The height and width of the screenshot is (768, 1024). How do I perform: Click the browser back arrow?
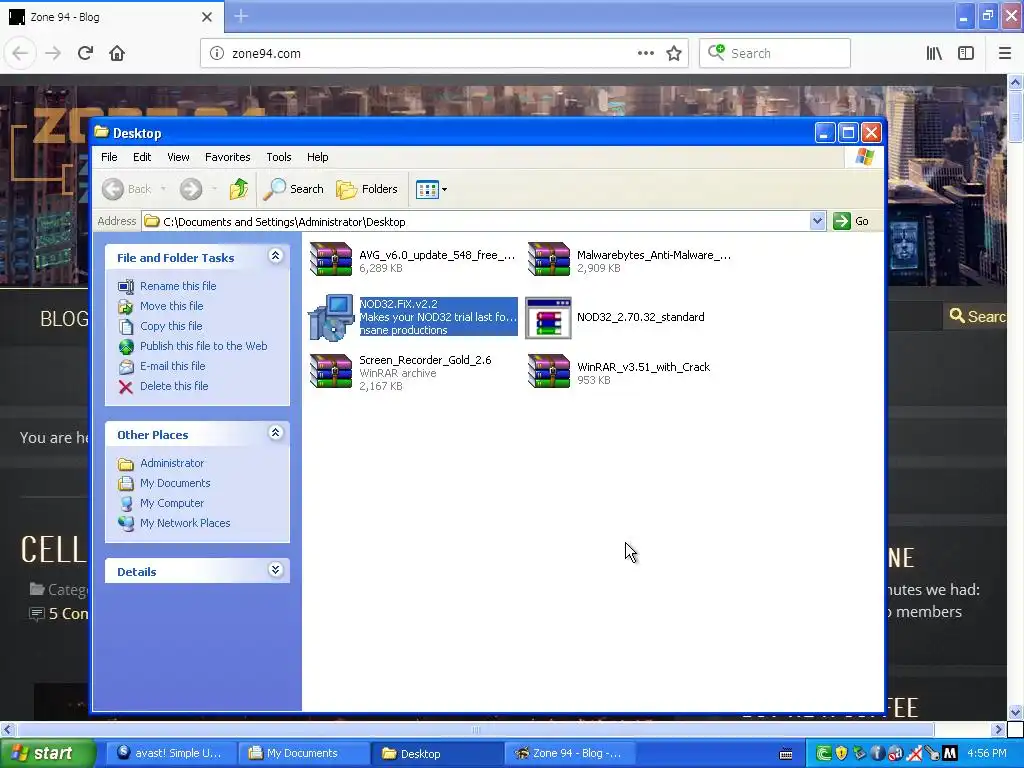coord(20,54)
